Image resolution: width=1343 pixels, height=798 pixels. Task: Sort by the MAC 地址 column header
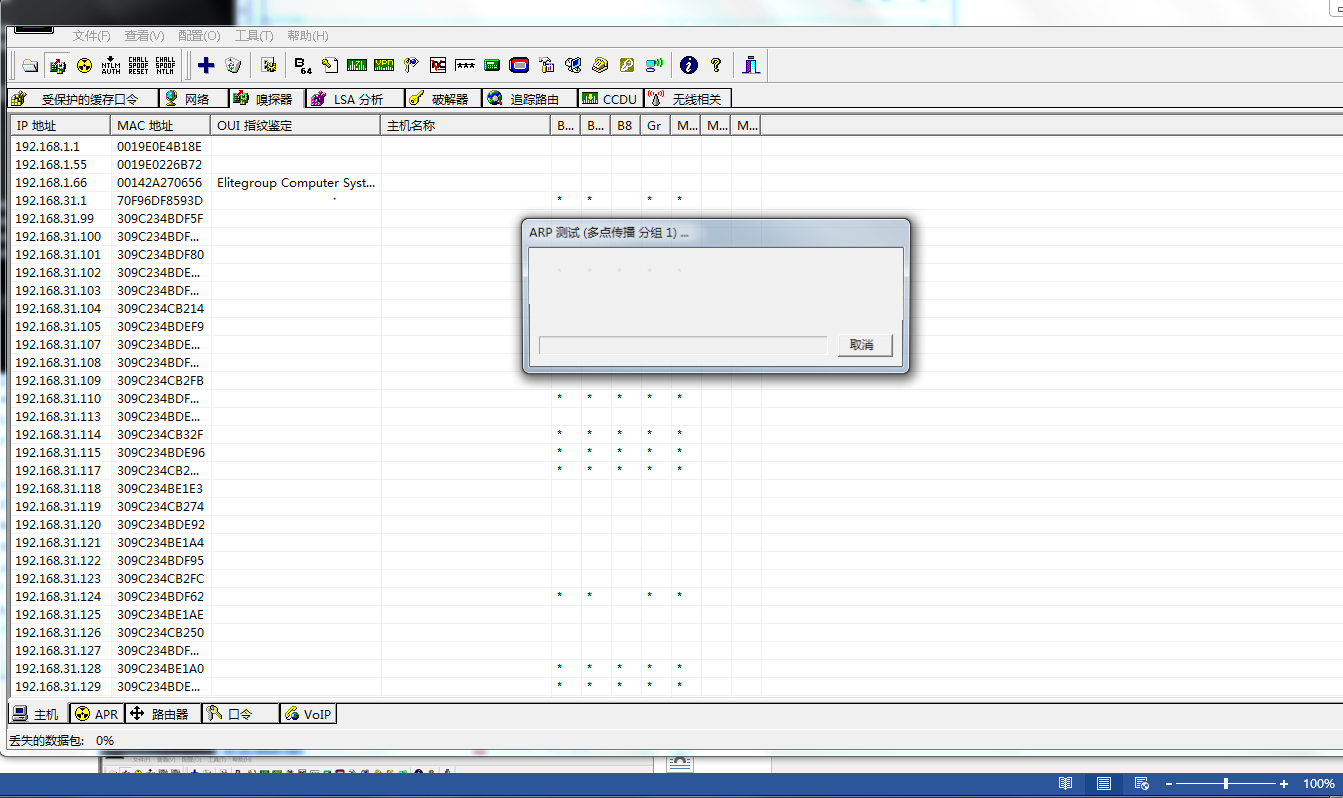pos(161,125)
